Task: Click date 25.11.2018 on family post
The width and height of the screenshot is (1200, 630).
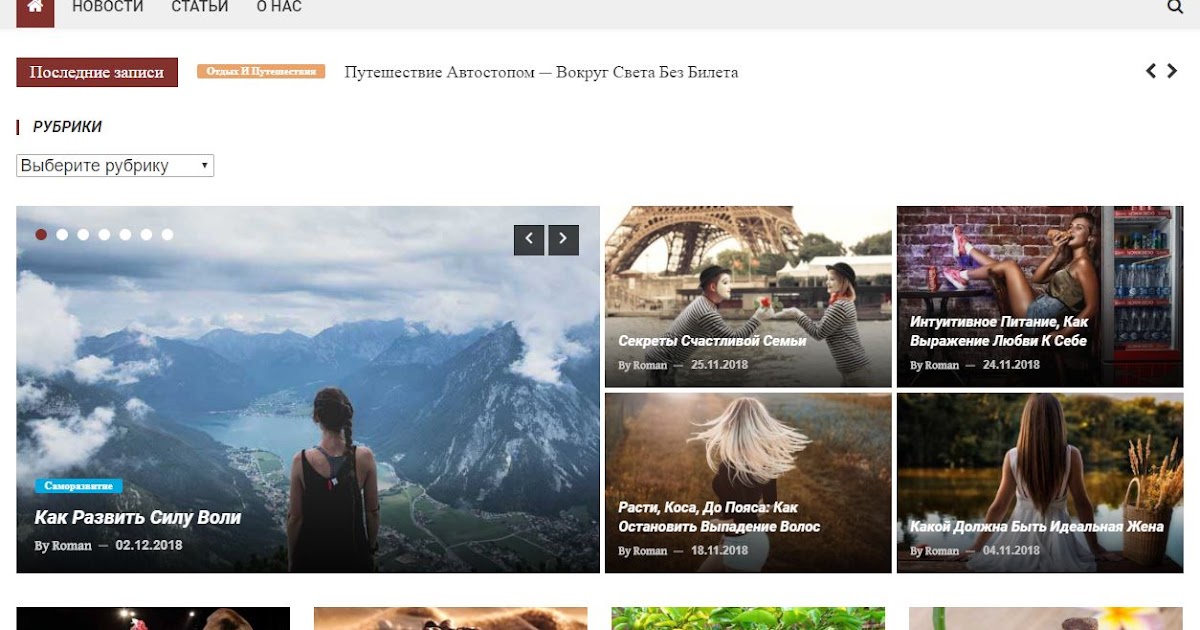Action: pos(719,365)
